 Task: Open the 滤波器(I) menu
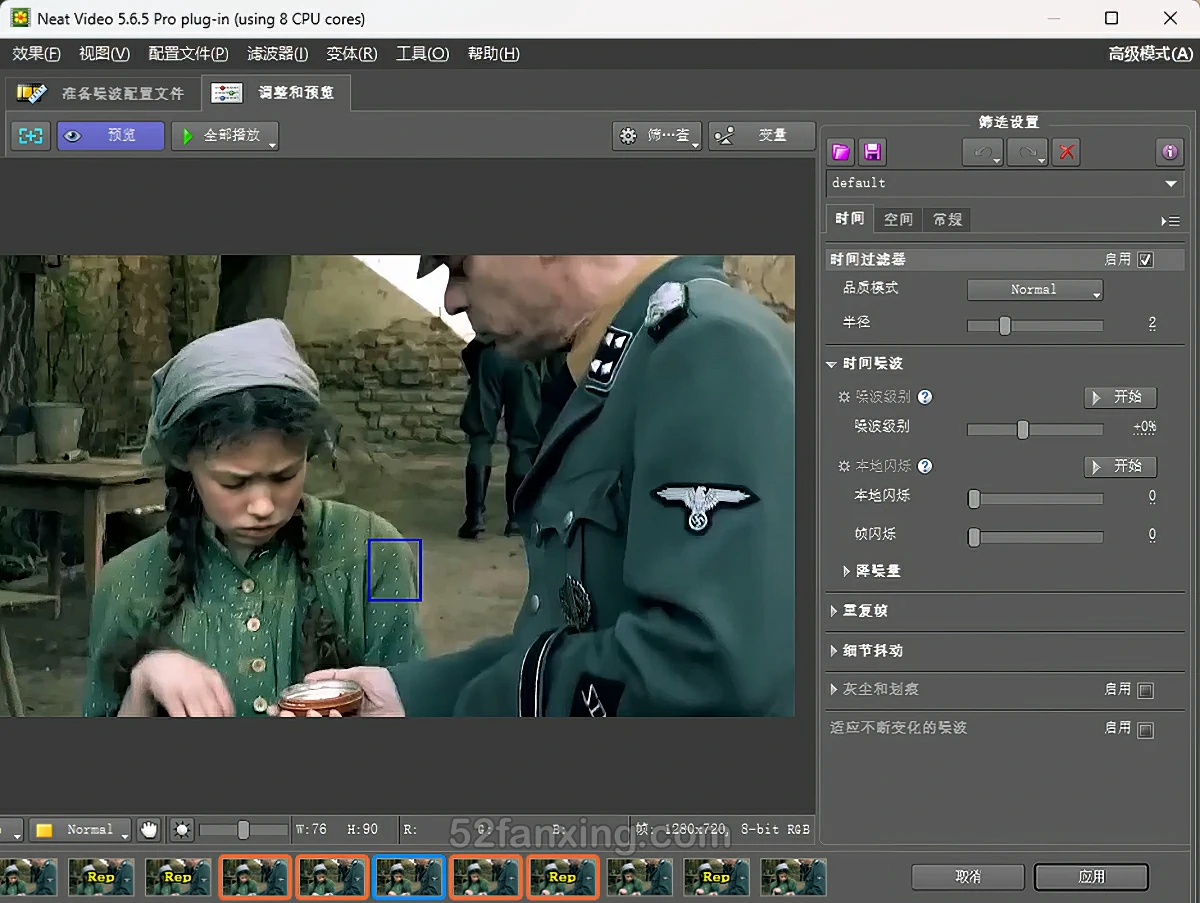pos(277,54)
